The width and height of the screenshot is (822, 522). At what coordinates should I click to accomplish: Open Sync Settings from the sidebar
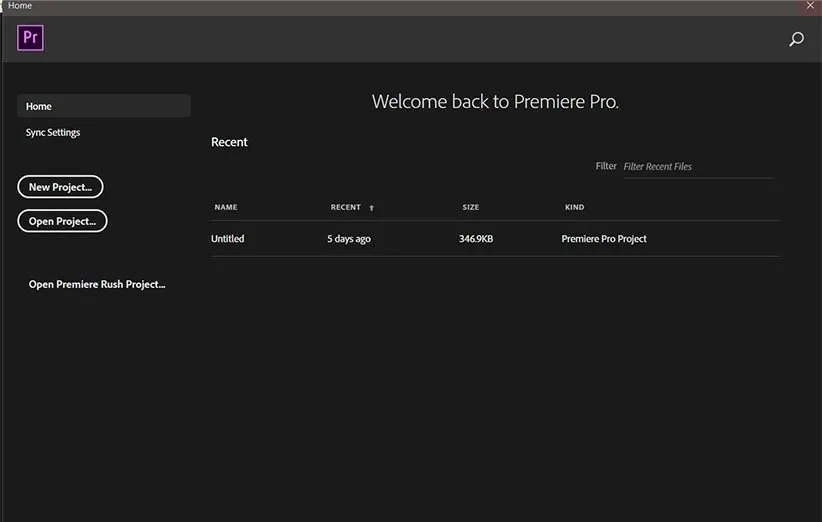53,132
